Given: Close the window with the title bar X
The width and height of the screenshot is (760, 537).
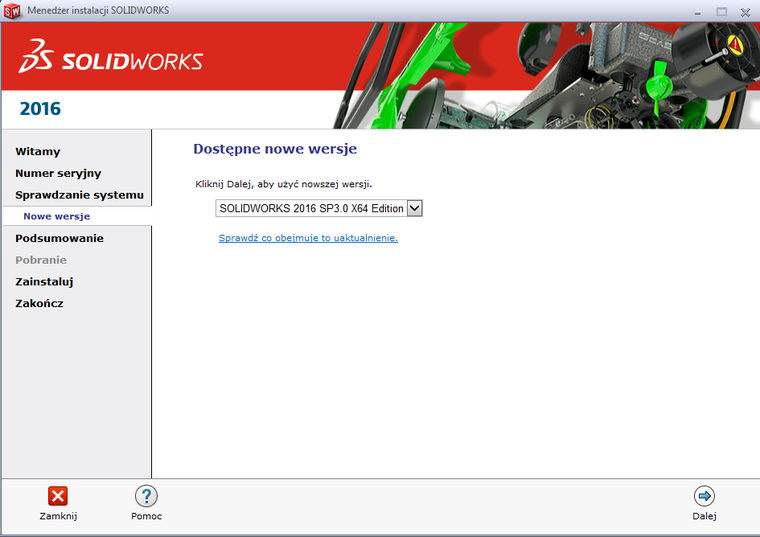Looking at the screenshot, I should (x=745, y=12).
